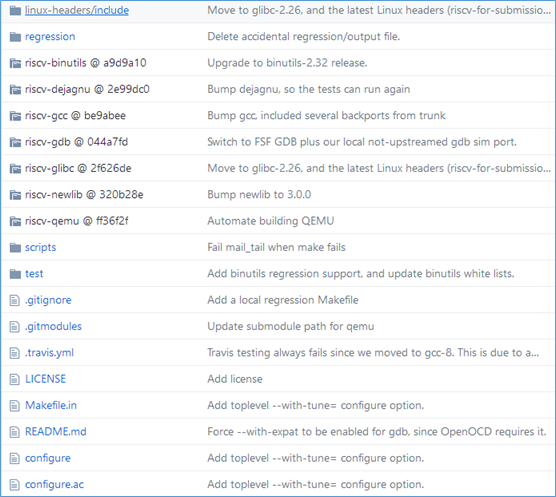The image size is (556, 497).
Task: Open commit 'Automate building QEMU'
Action: pos(271,221)
